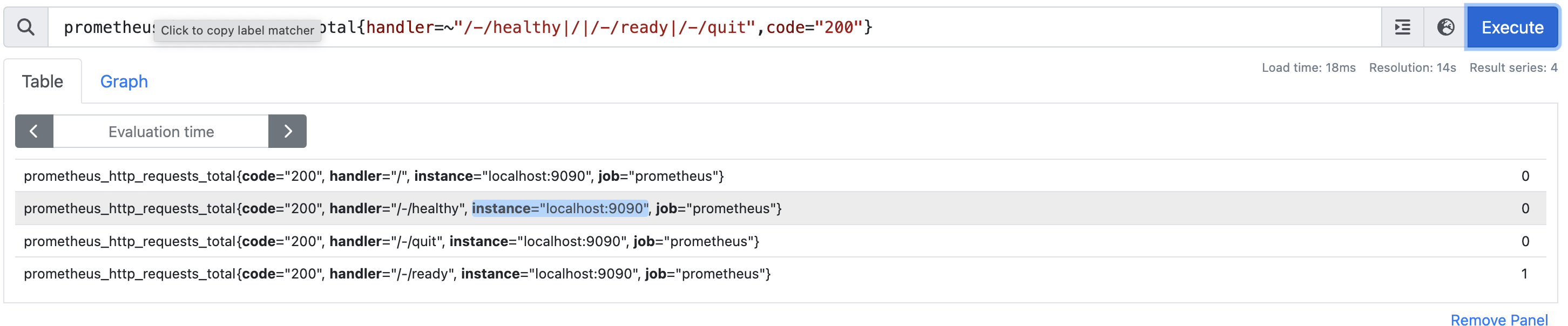1568x326 pixels.
Task: Click the Evaluation time input field
Action: [161, 131]
